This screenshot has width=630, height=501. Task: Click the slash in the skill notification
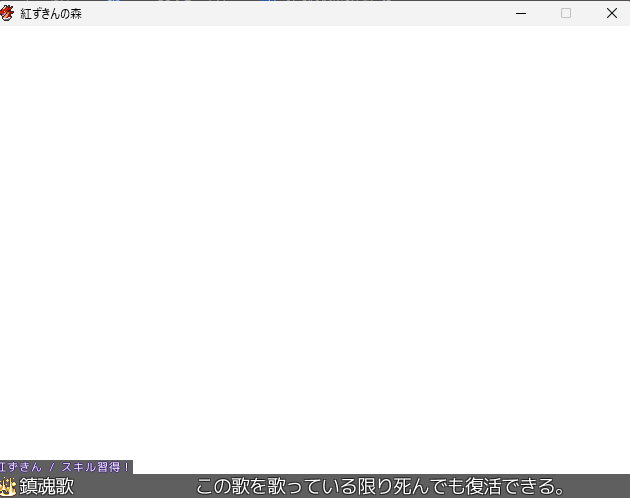(x=51, y=467)
